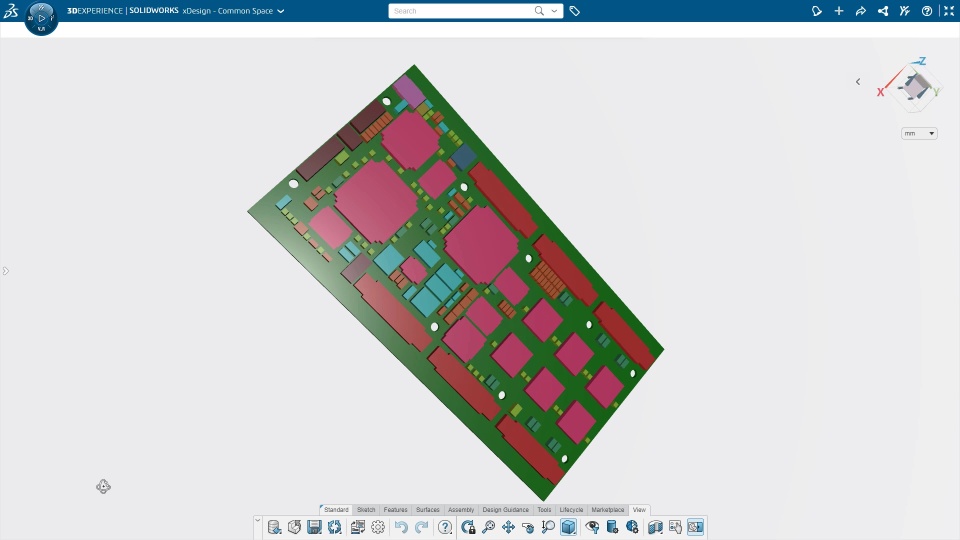Click the Redo arrow in bottom toolbar
The width and height of the screenshot is (960, 540).
pos(421,527)
